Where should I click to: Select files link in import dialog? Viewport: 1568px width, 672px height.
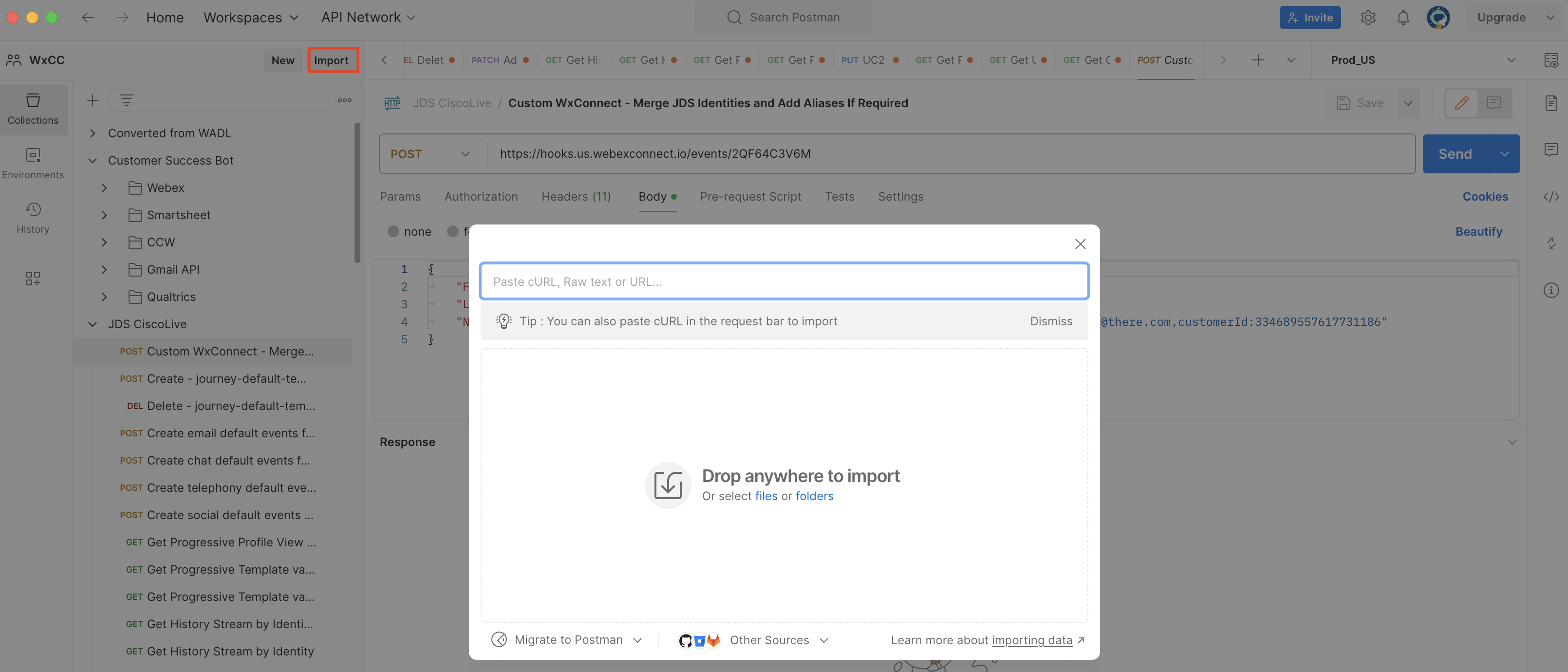(x=765, y=496)
